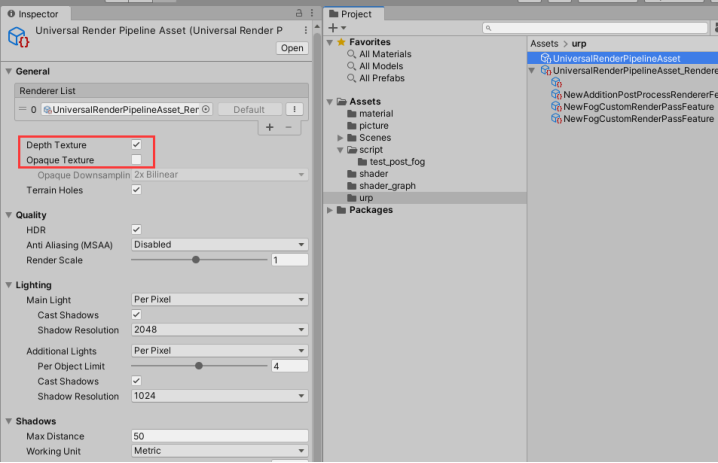The width and height of the screenshot is (718, 463).
Task: Click the magnifier icon in Project search
Action: (x=489, y=28)
